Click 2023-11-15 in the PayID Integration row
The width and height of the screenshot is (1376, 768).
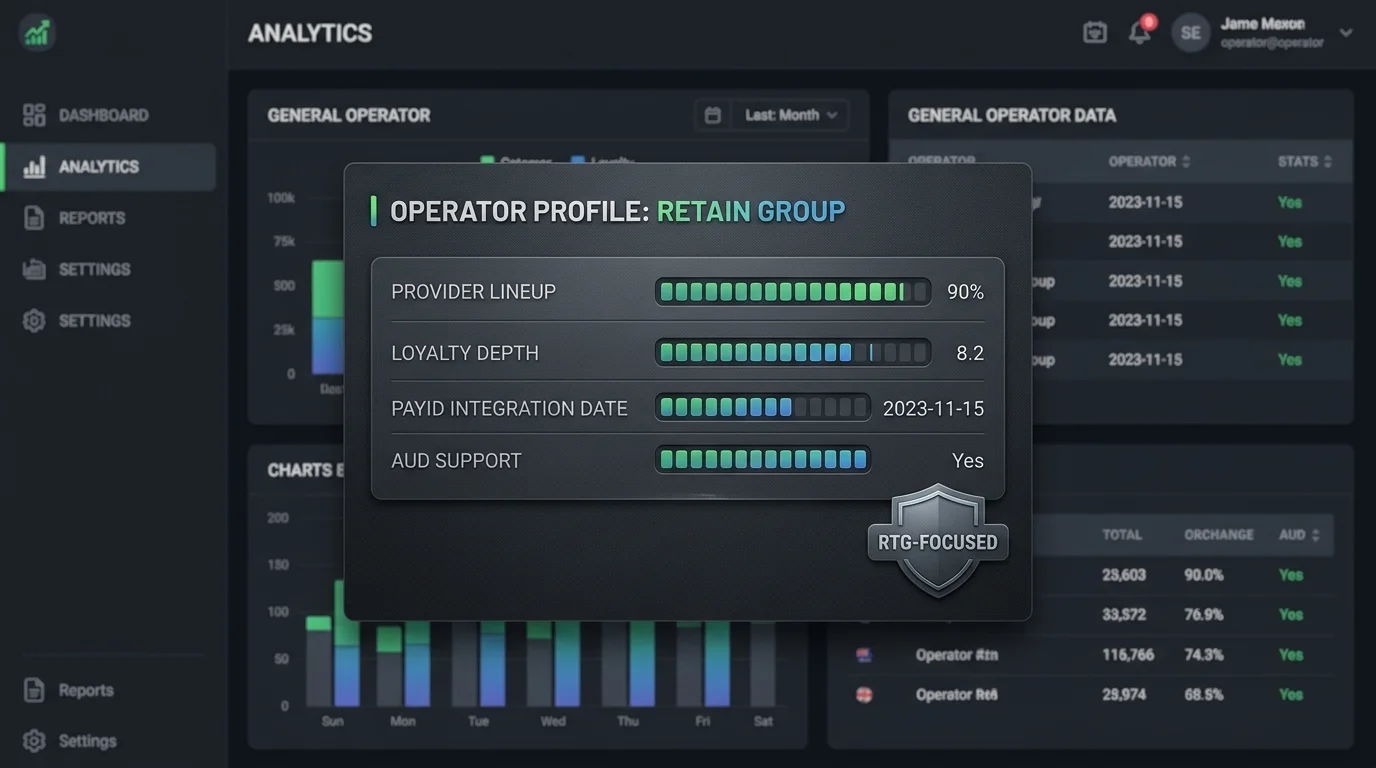click(x=933, y=408)
